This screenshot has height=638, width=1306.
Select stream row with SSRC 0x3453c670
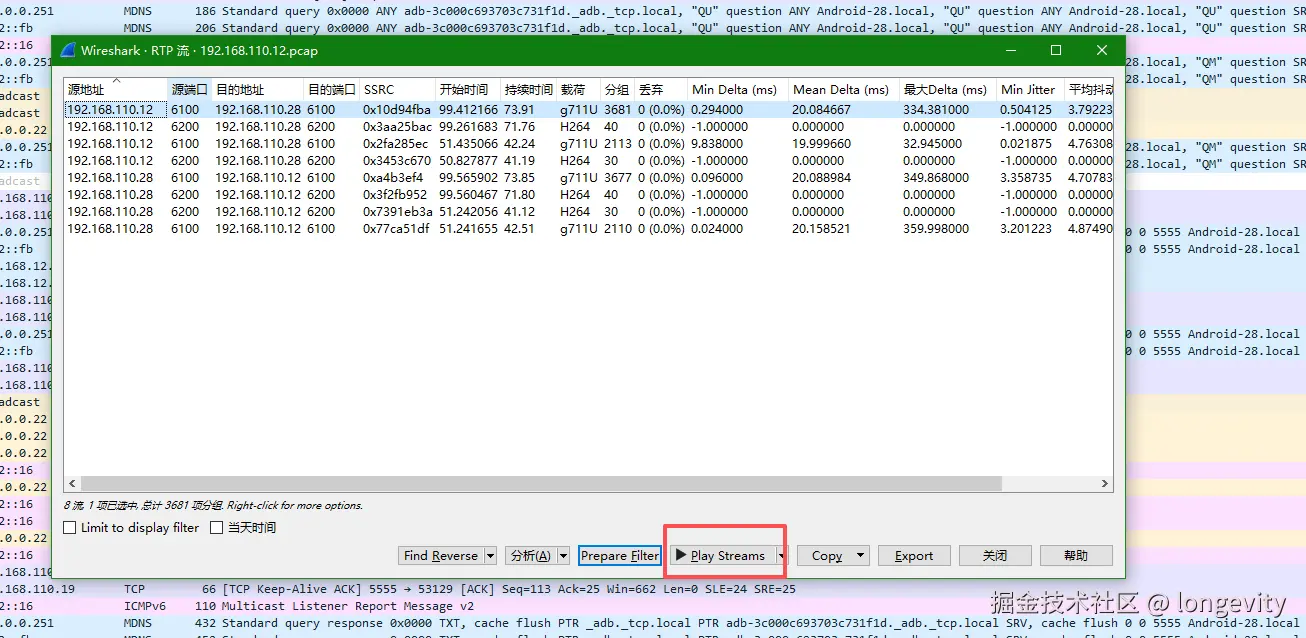coord(588,161)
